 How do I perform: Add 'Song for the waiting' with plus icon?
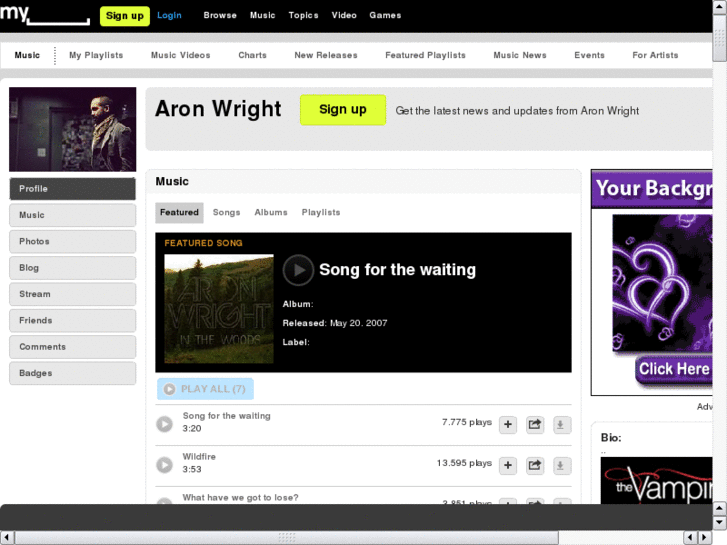[508, 424]
